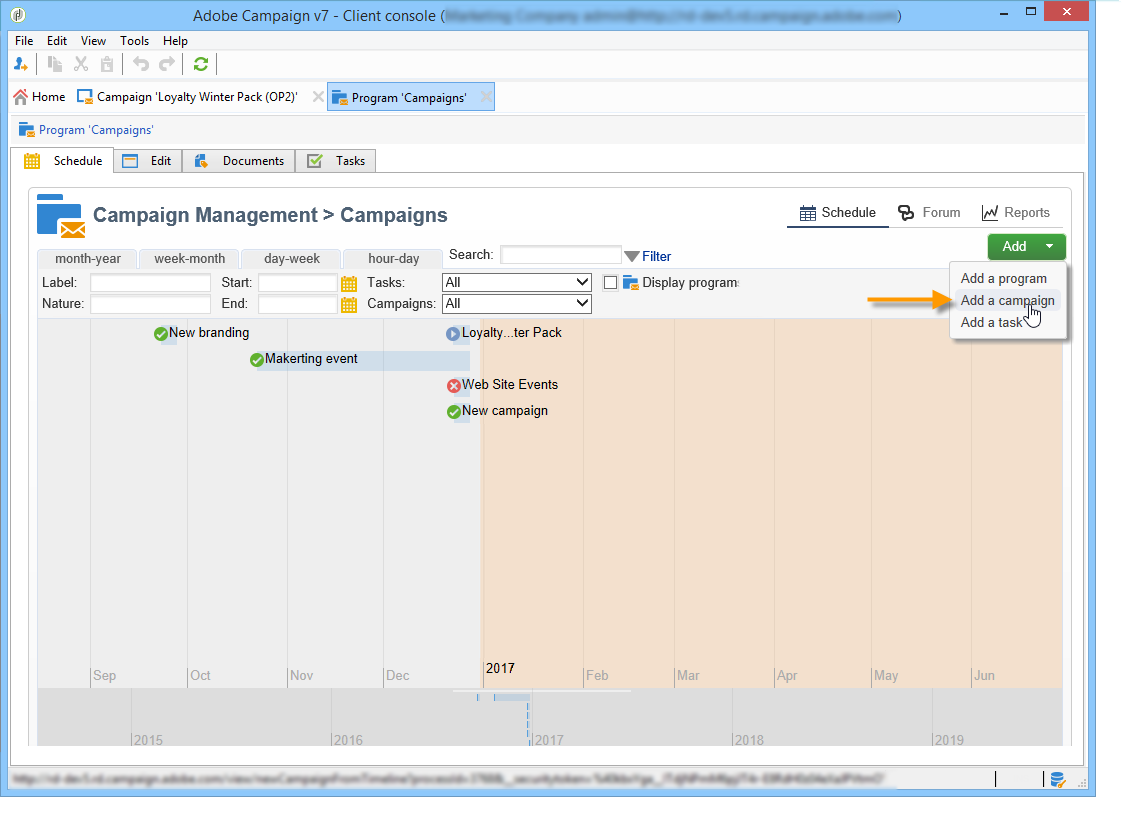Switch to the Edit tab

pyautogui.click(x=148, y=161)
